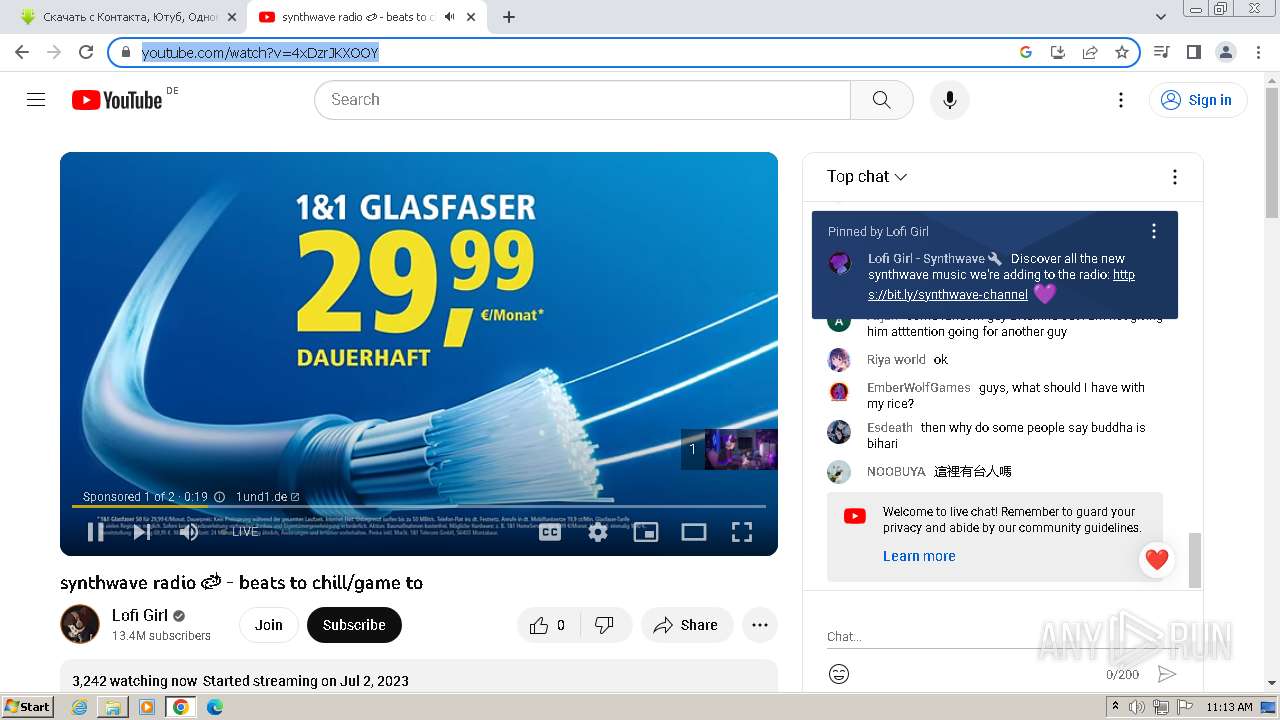
Task: Click Learn more in chat notice
Action: point(919,556)
